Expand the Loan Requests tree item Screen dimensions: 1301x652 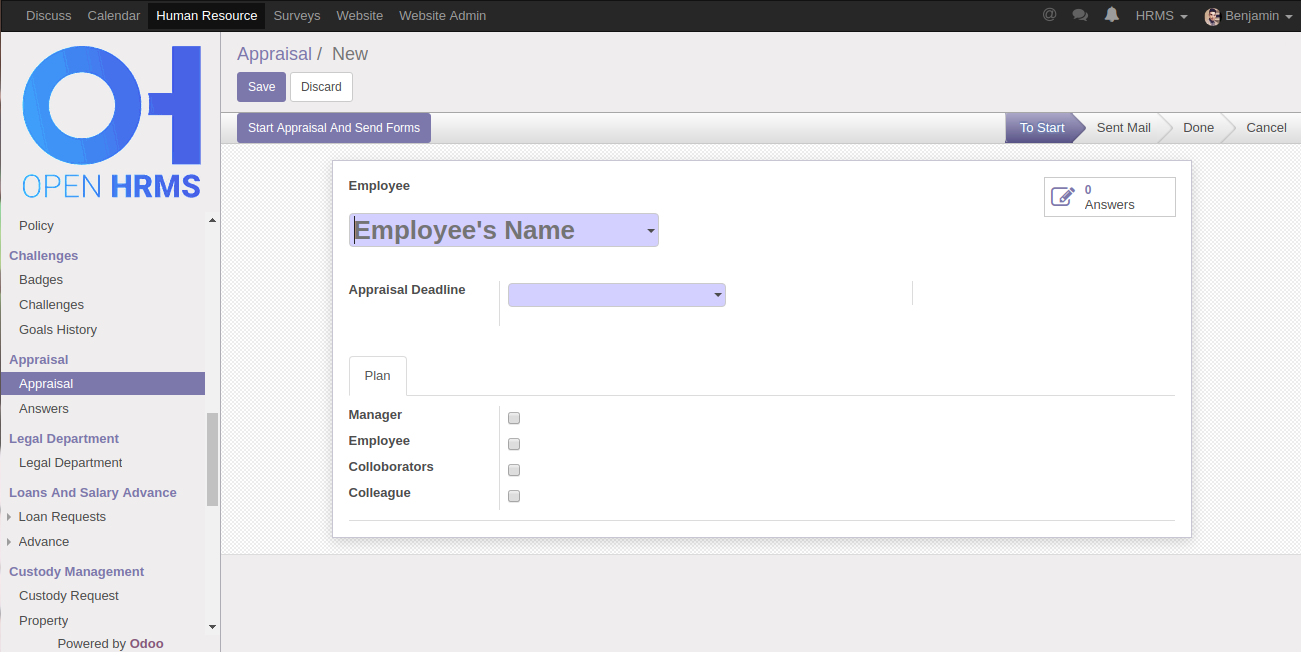tap(9, 517)
